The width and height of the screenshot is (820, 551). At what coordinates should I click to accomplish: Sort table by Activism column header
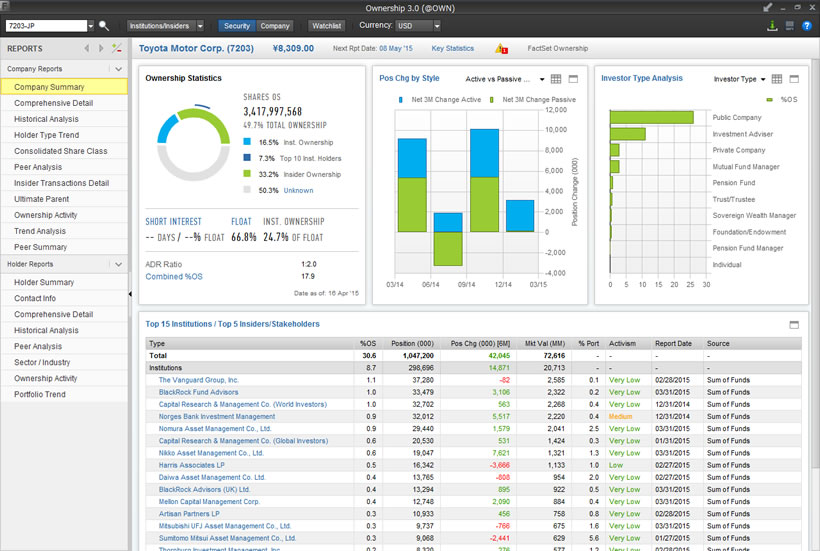coord(622,343)
